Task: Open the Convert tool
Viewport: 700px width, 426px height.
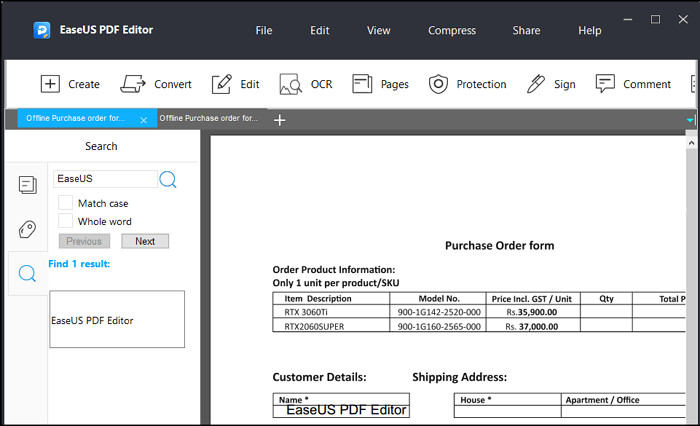Action: [156, 84]
